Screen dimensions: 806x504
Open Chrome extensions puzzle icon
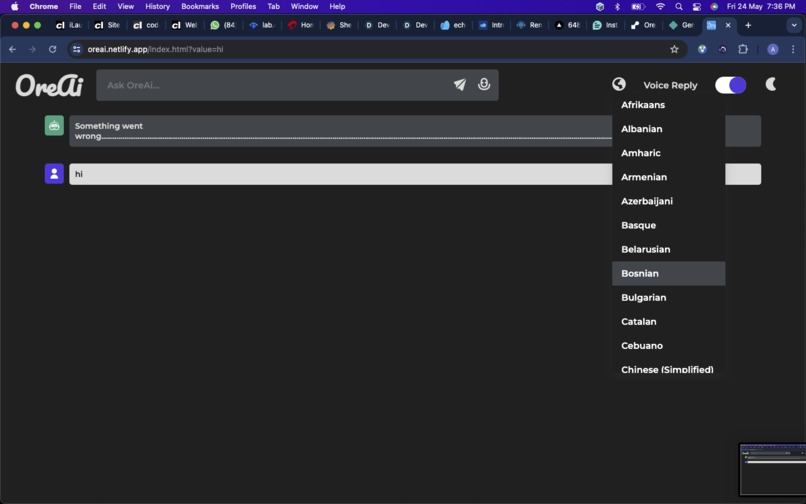[743, 49]
